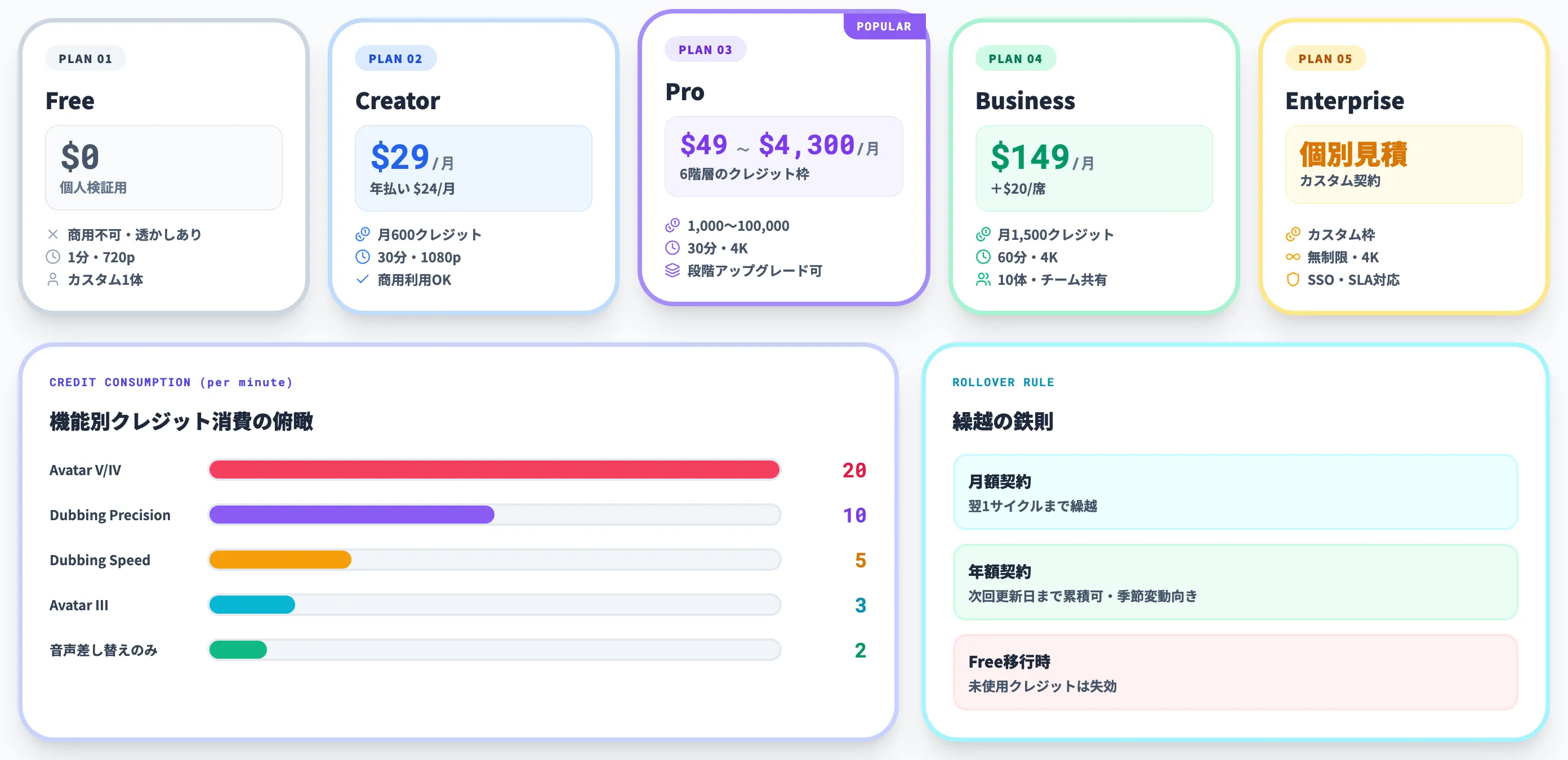Screen dimensions: 1568x760
Task: Click the person icon beside カスタム1体
Action: click(53, 279)
